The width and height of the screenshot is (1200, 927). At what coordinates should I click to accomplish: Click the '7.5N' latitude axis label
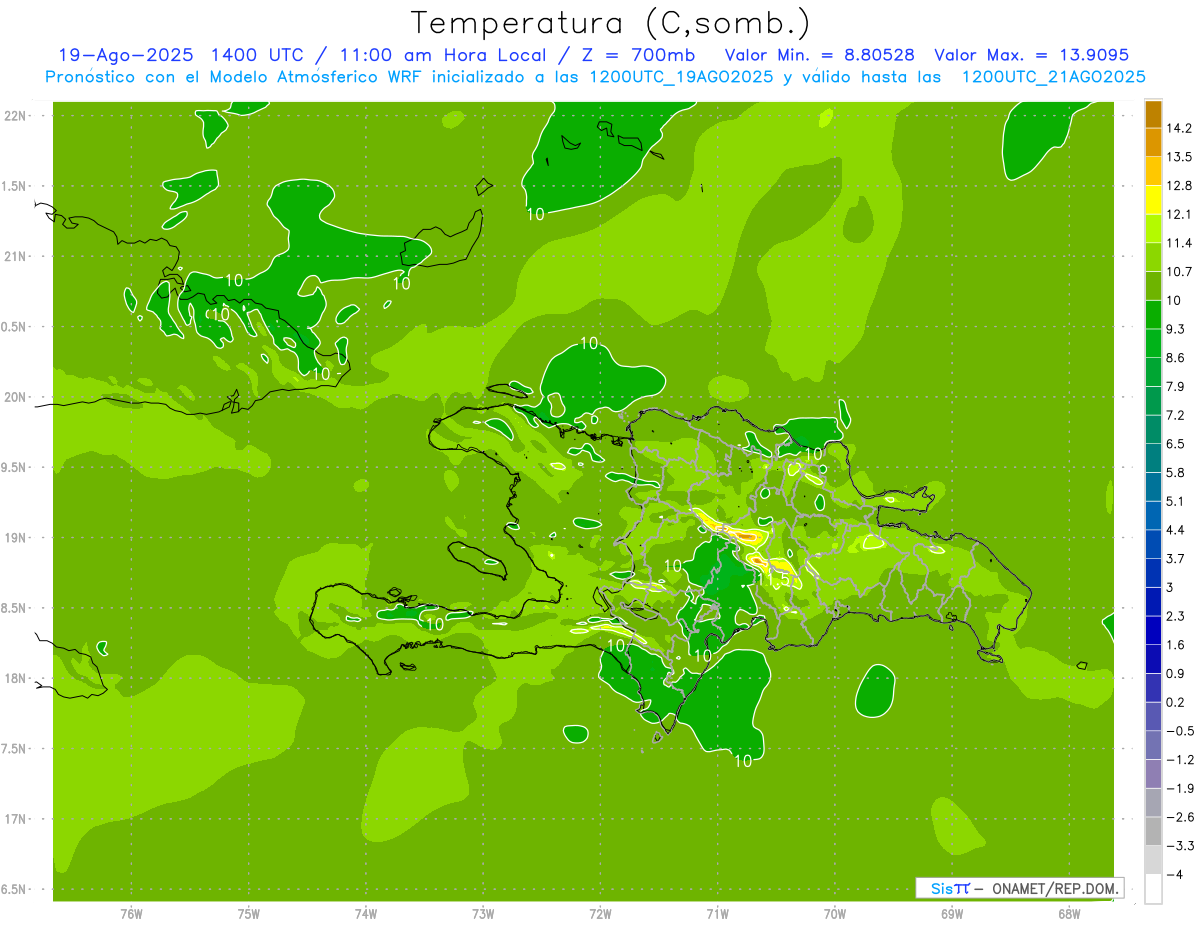pyautogui.click(x=14, y=749)
